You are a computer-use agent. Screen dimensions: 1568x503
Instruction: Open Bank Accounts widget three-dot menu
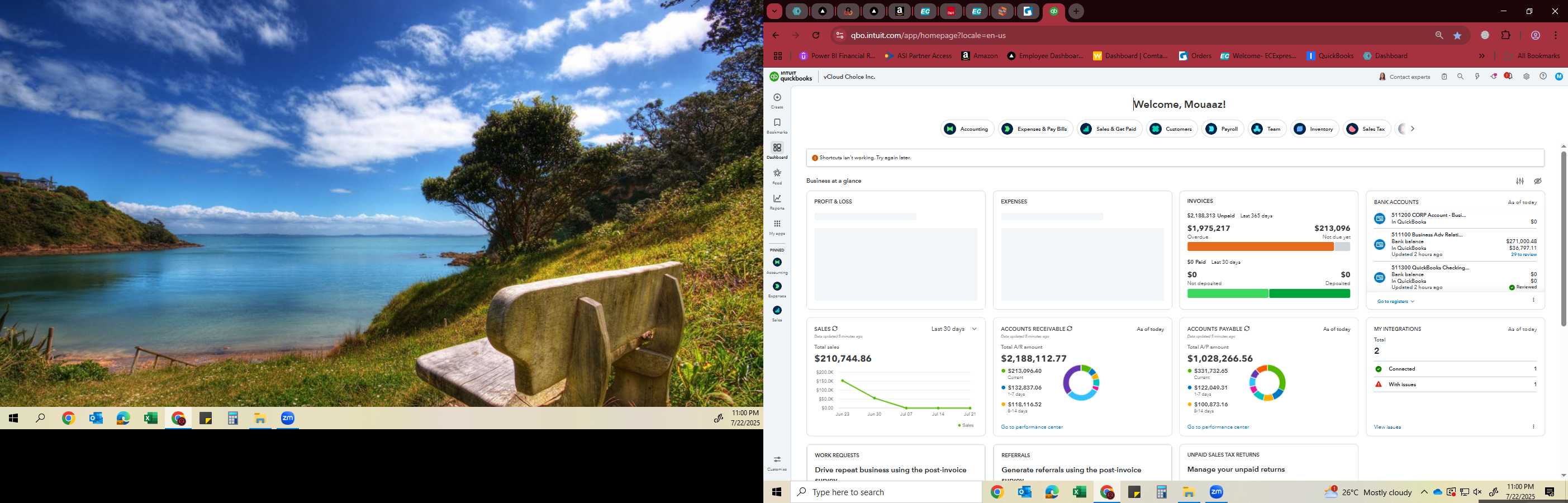pos(1533,300)
